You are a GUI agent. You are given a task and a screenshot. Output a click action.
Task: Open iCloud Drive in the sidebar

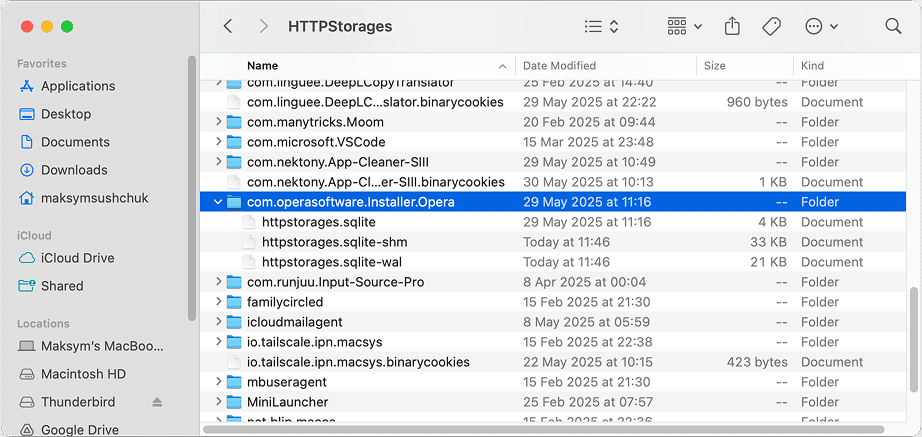point(66,258)
